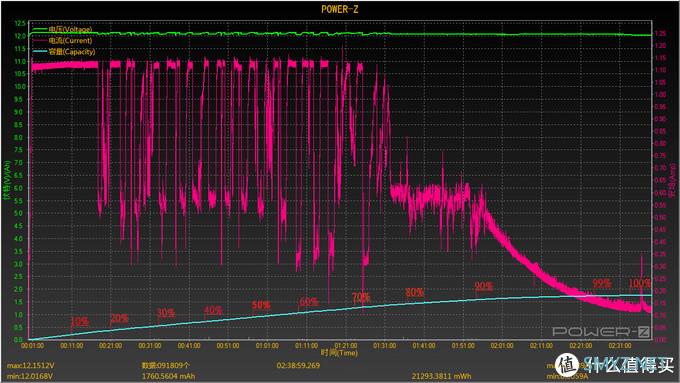Click the 02:01:00 time axis label
680x383 pixels.
(x=502, y=346)
